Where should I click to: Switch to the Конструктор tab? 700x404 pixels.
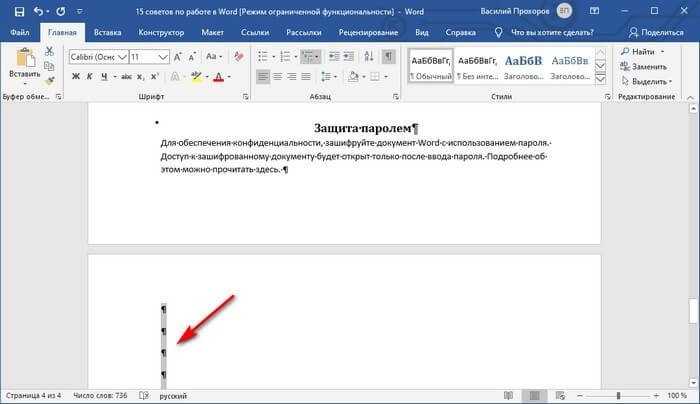coord(161,33)
